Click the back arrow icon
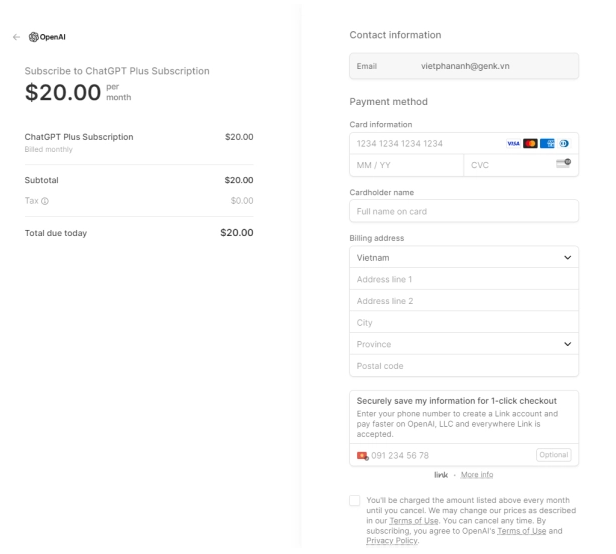616x554 pixels. click(x=16, y=37)
